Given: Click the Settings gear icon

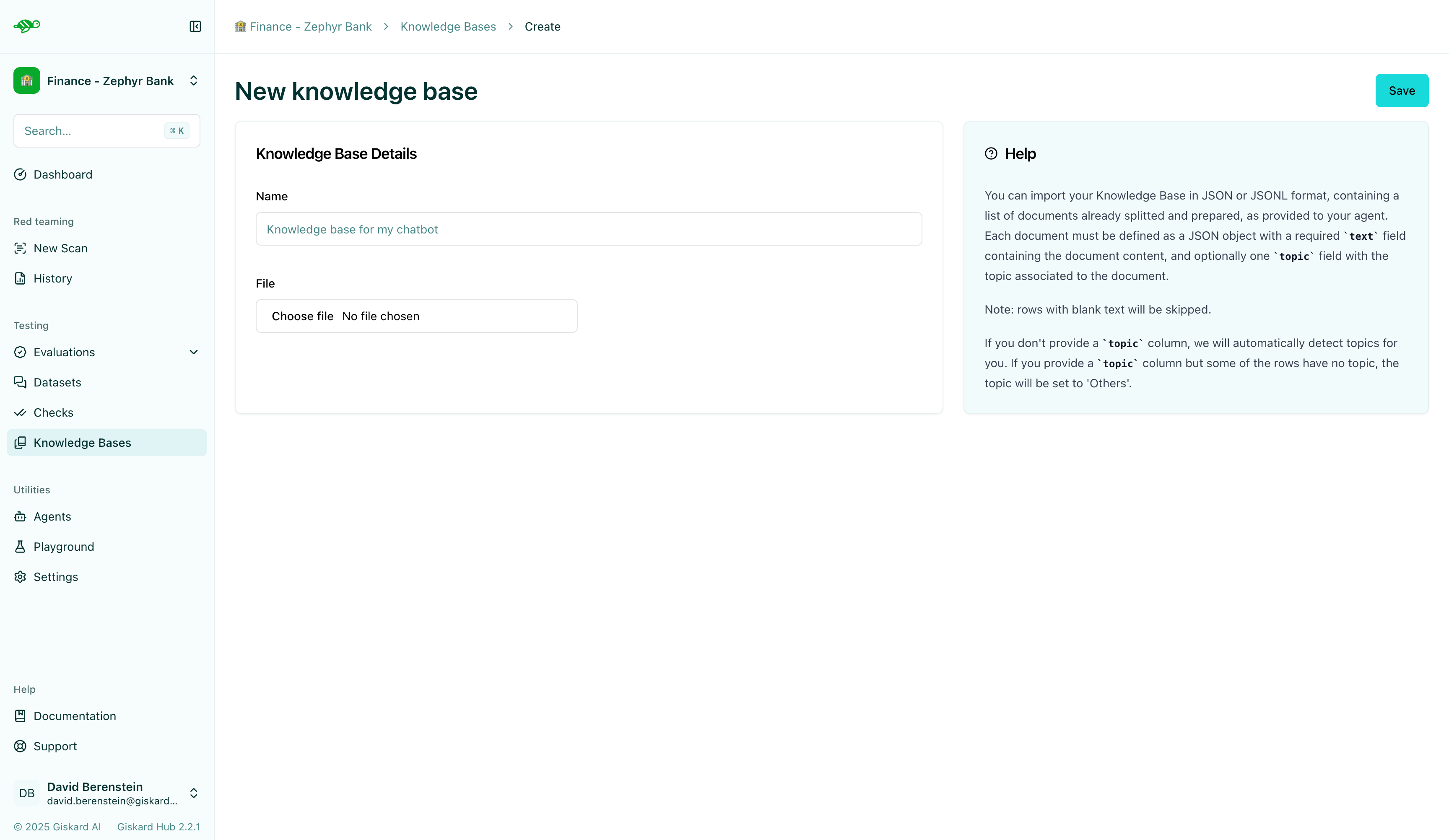Looking at the screenshot, I should point(20,577).
